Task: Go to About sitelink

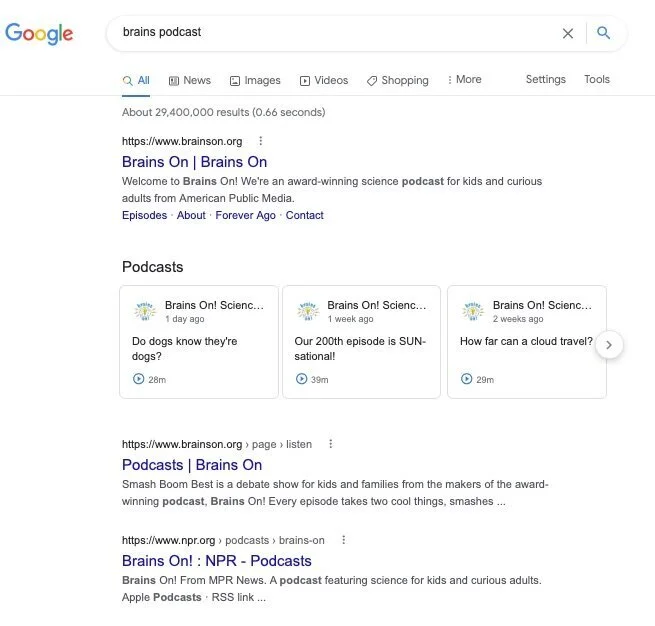Action: click(191, 215)
